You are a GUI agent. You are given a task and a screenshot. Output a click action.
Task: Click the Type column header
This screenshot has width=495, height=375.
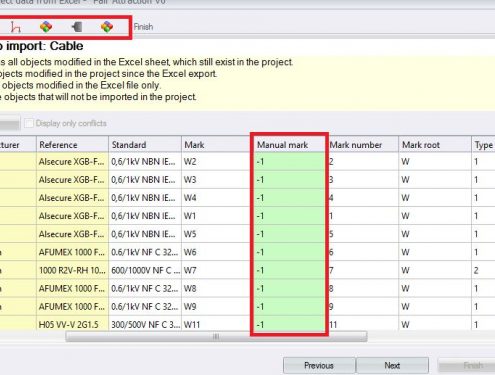[483, 145]
